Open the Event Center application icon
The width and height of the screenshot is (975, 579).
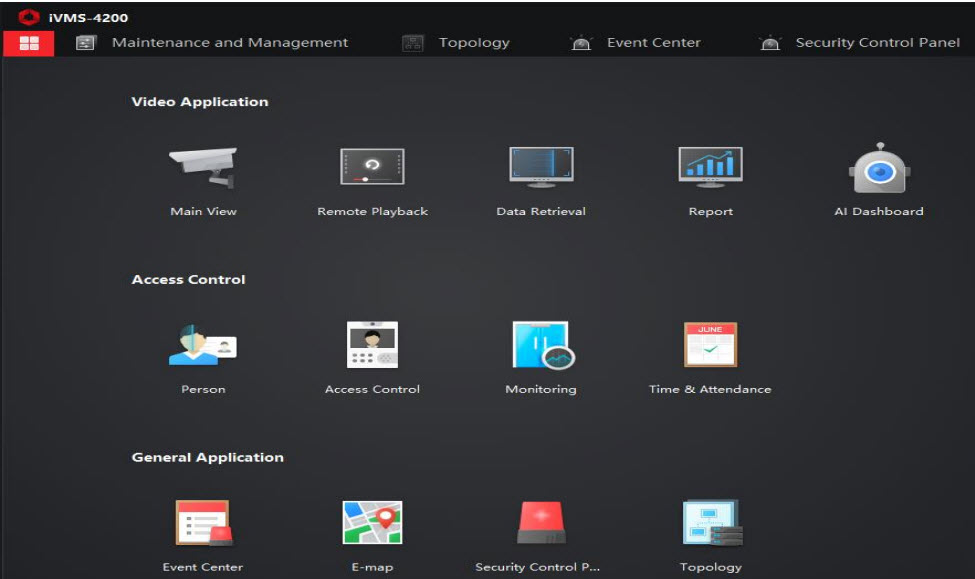203,523
